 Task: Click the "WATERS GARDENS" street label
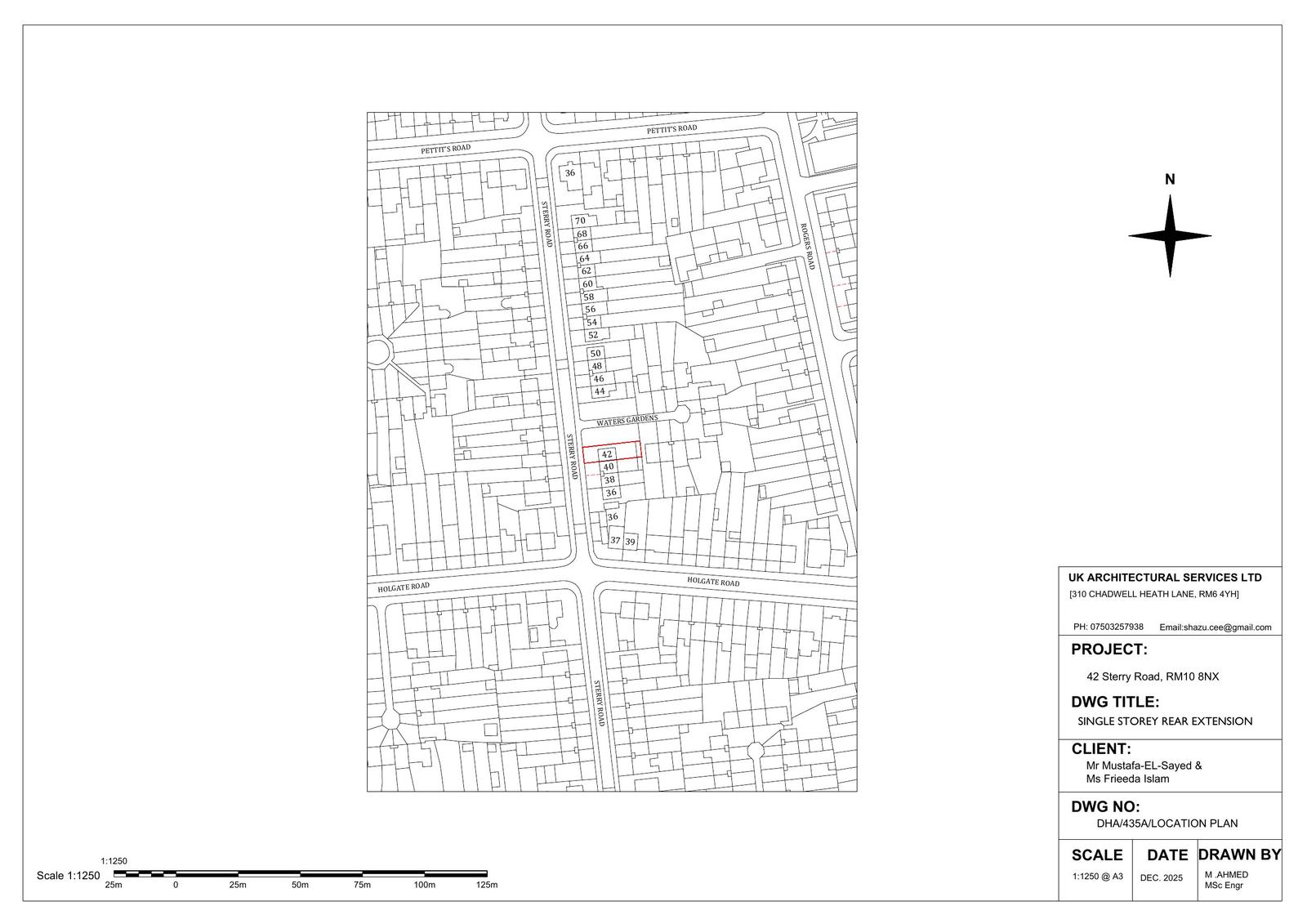[x=627, y=420]
